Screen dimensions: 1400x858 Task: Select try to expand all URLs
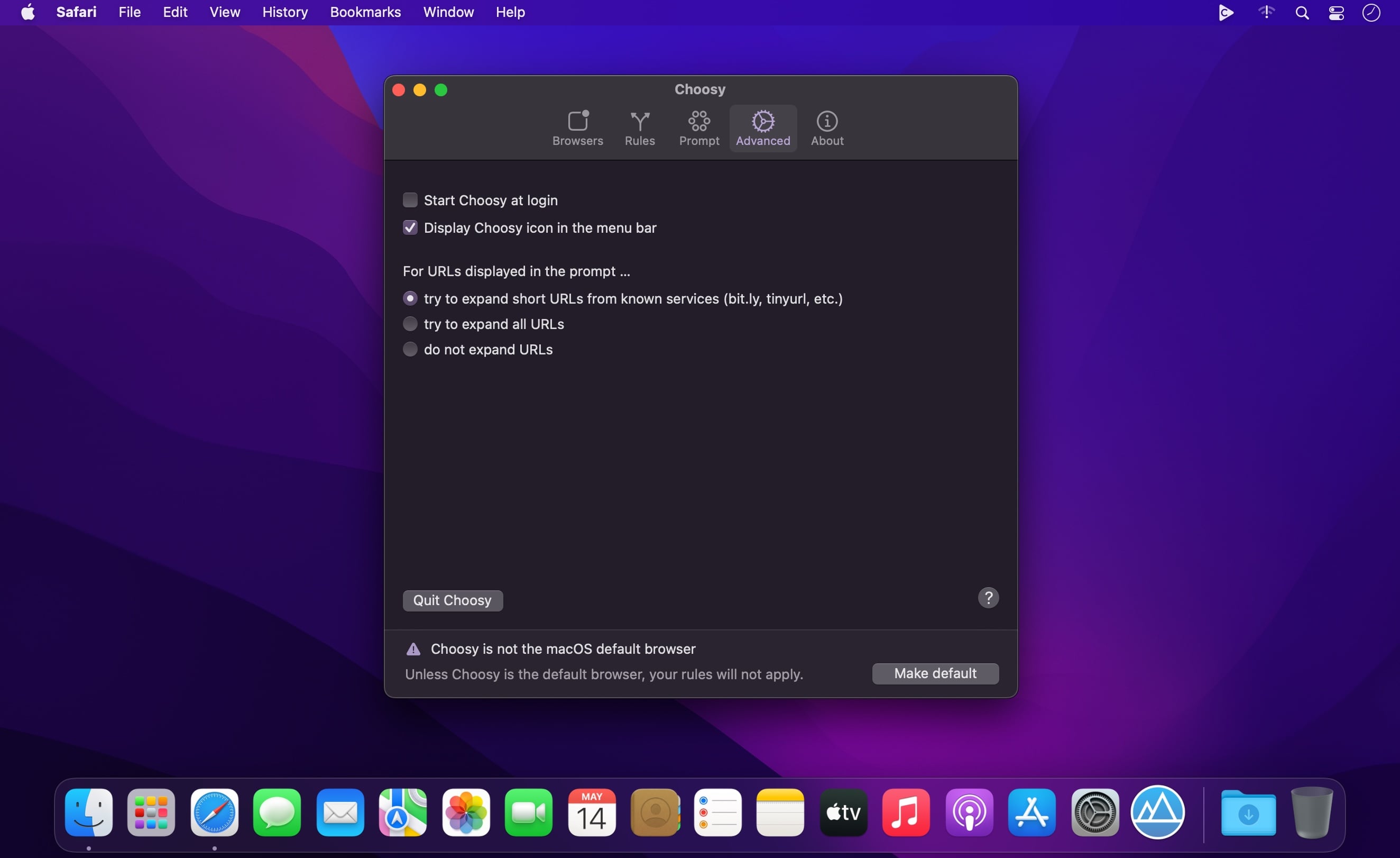[410, 324]
